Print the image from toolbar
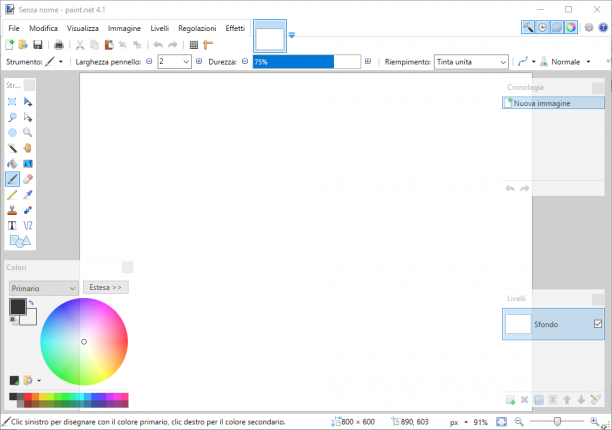 (x=59, y=44)
